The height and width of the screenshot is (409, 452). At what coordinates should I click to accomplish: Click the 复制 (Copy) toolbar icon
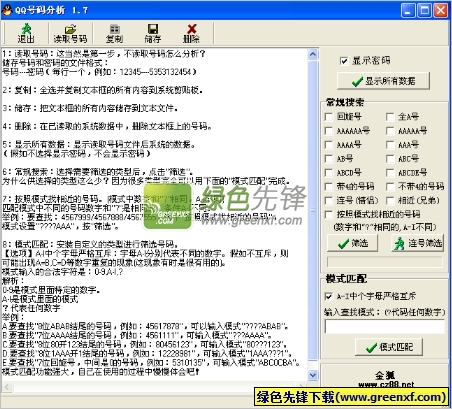click(x=114, y=33)
